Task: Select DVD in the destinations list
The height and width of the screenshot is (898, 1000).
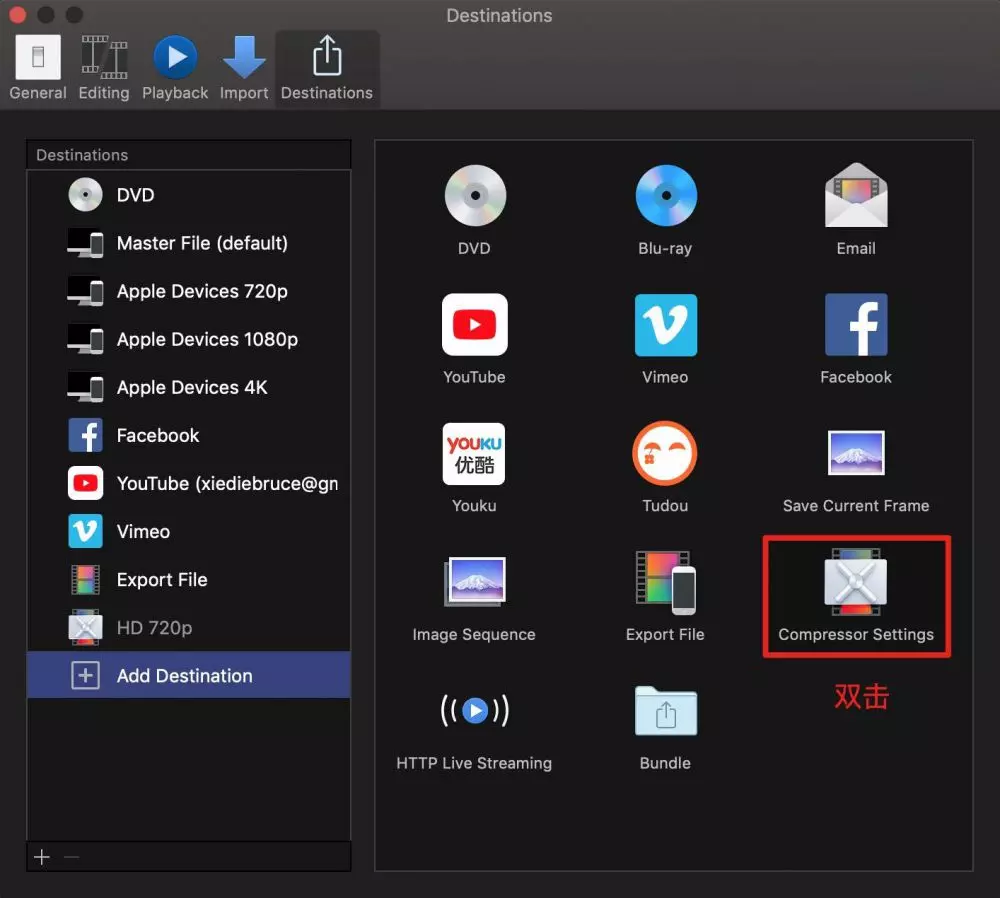Action: click(x=189, y=195)
